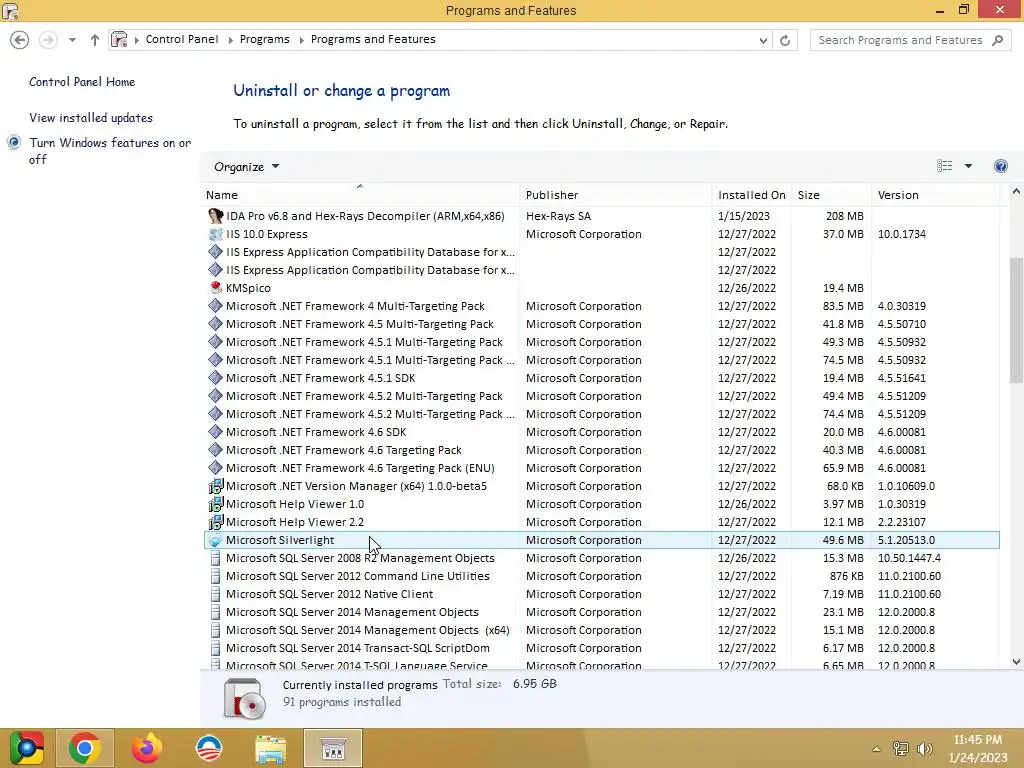1024x768 pixels.
Task: Open the network tray icon
Action: pos(901,749)
